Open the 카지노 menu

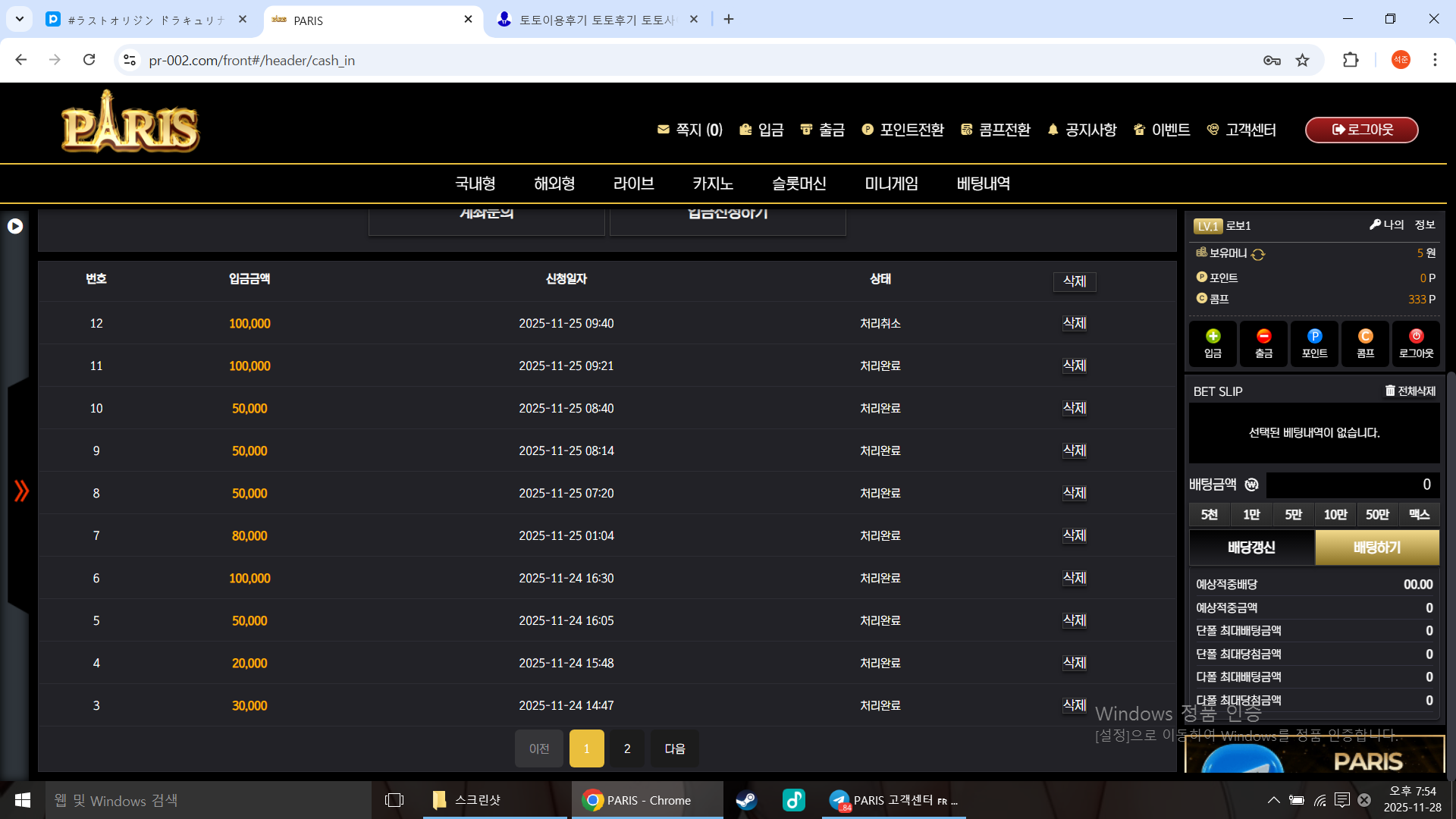pyautogui.click(x=712, y=184)
